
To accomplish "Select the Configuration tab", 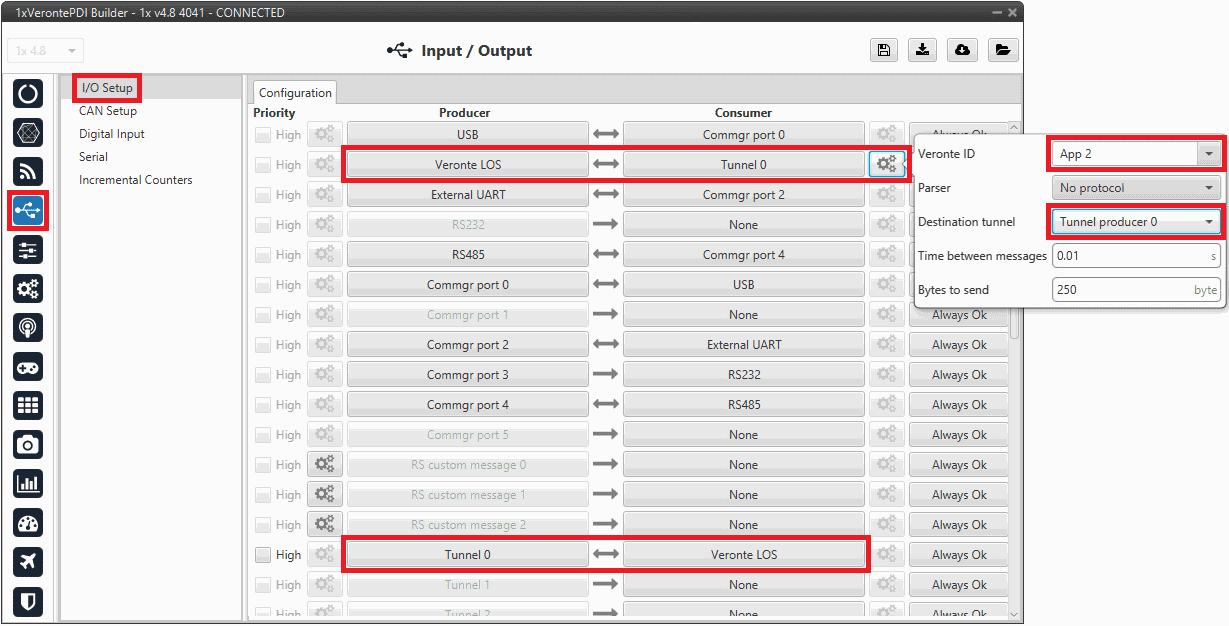I will point(295,93).
